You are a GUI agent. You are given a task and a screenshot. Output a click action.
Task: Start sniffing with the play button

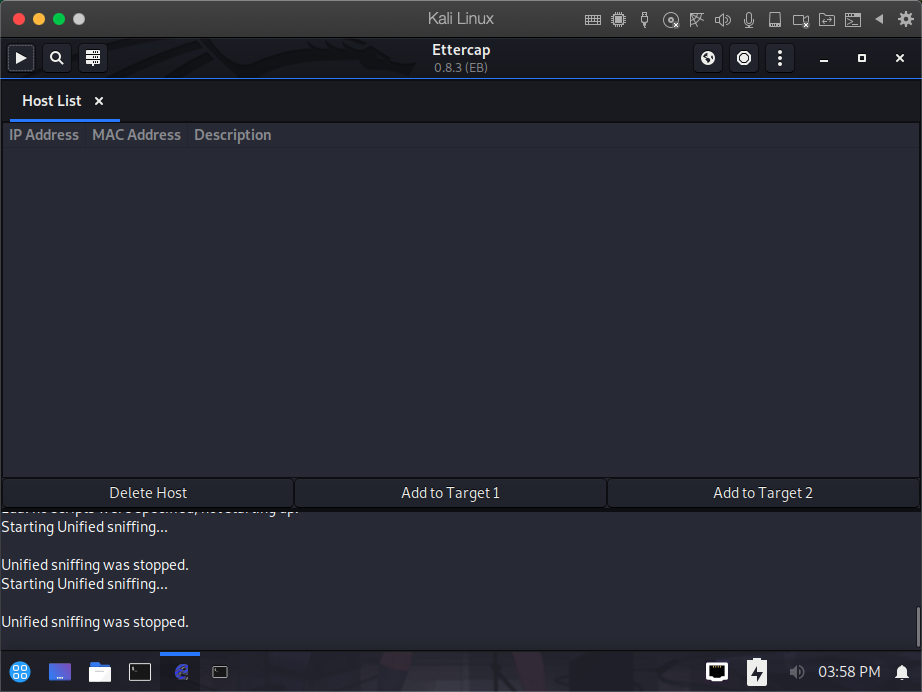[21, 58]
